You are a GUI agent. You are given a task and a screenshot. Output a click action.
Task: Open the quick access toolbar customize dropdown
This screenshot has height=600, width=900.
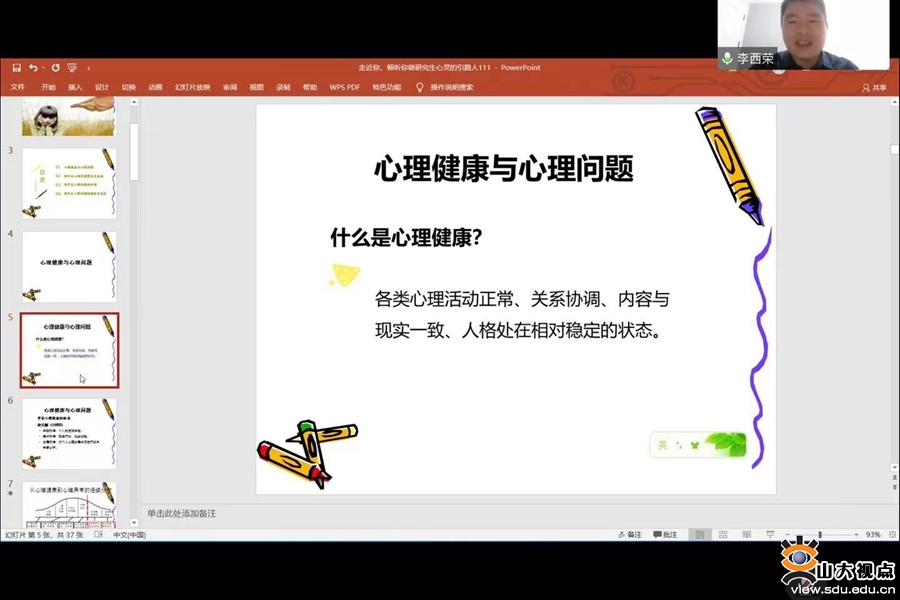point(88,67)
